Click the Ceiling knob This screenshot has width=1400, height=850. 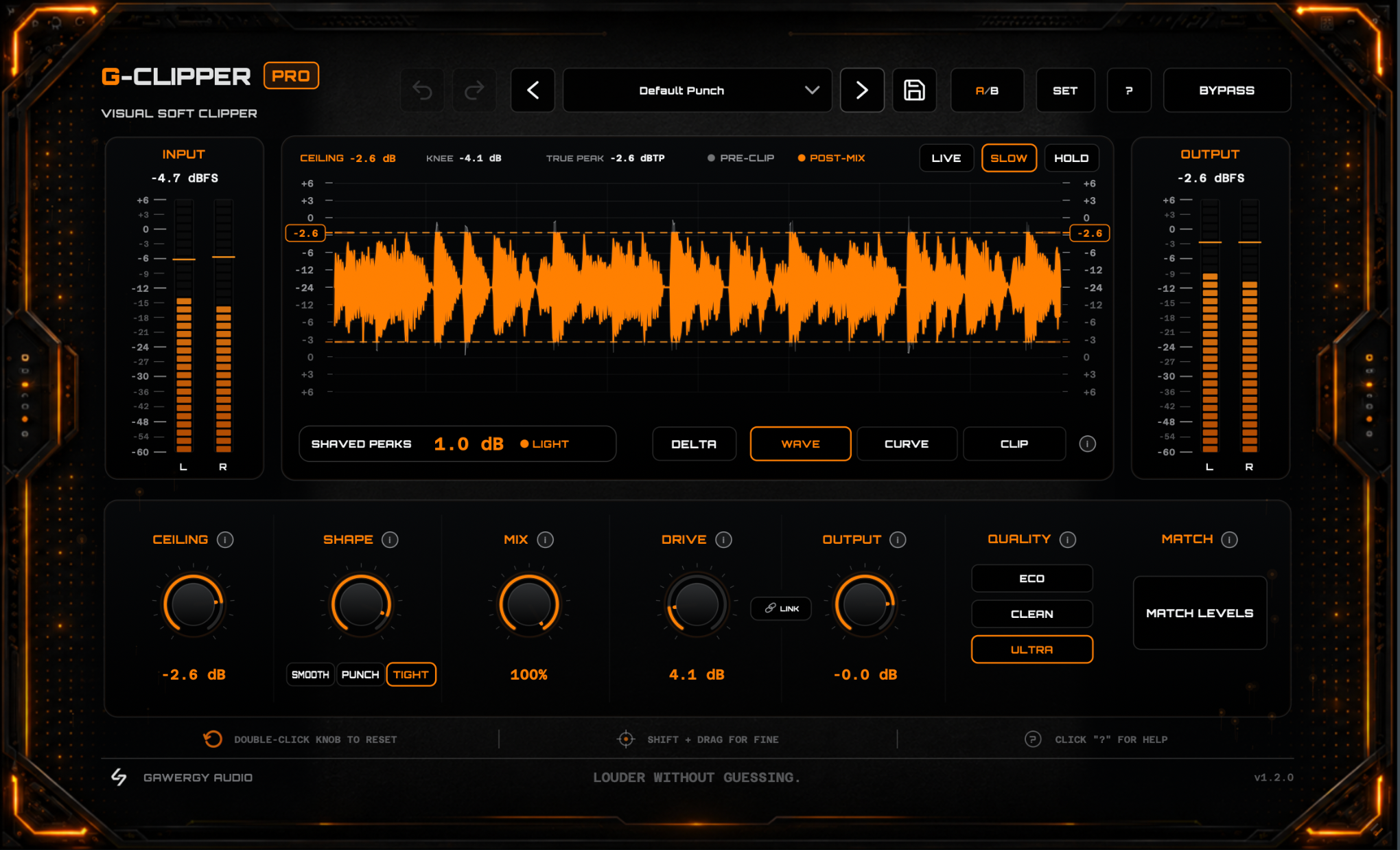pyautogui.click(x=193, y=605)
